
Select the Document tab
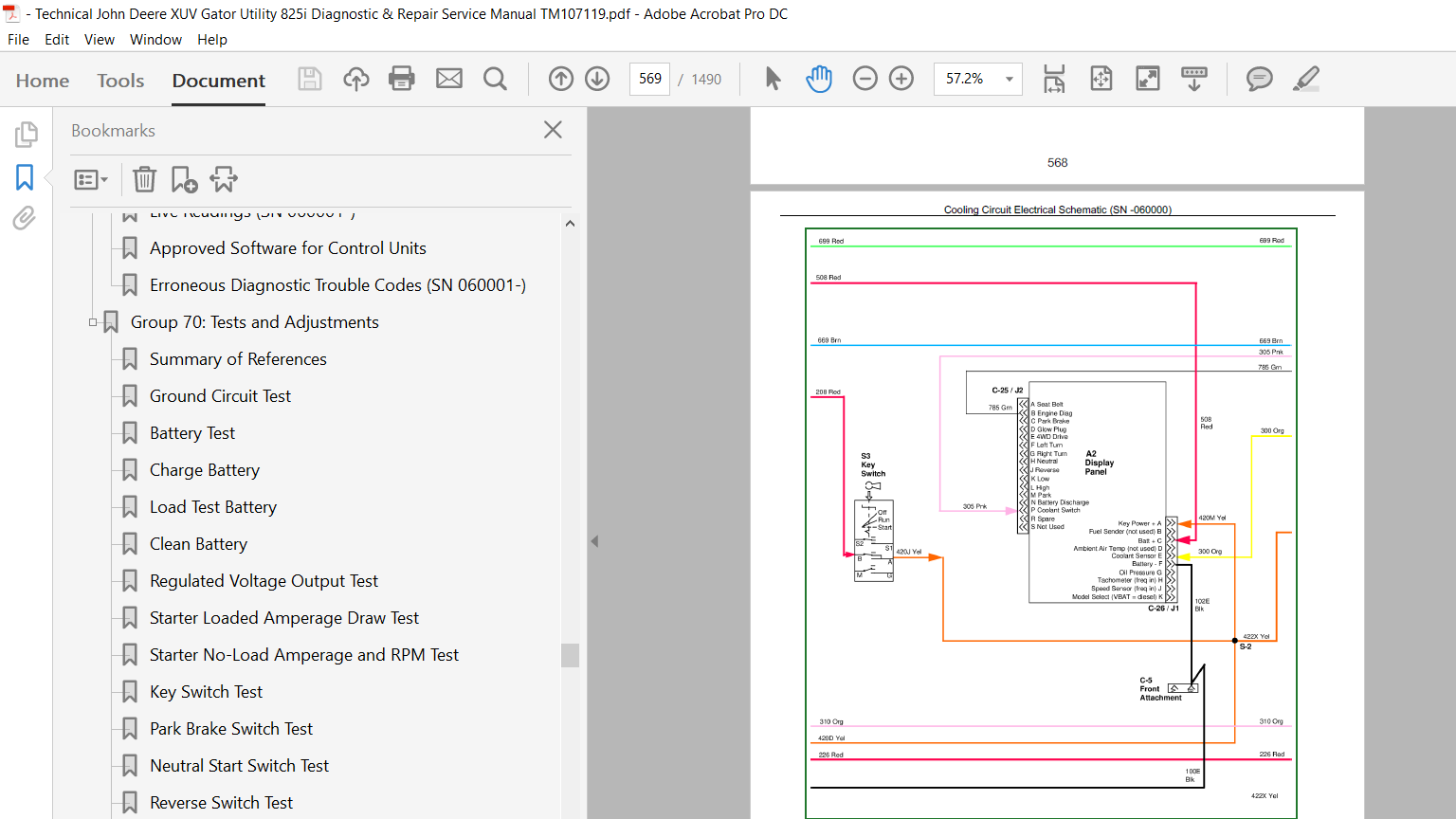point(219,81)
